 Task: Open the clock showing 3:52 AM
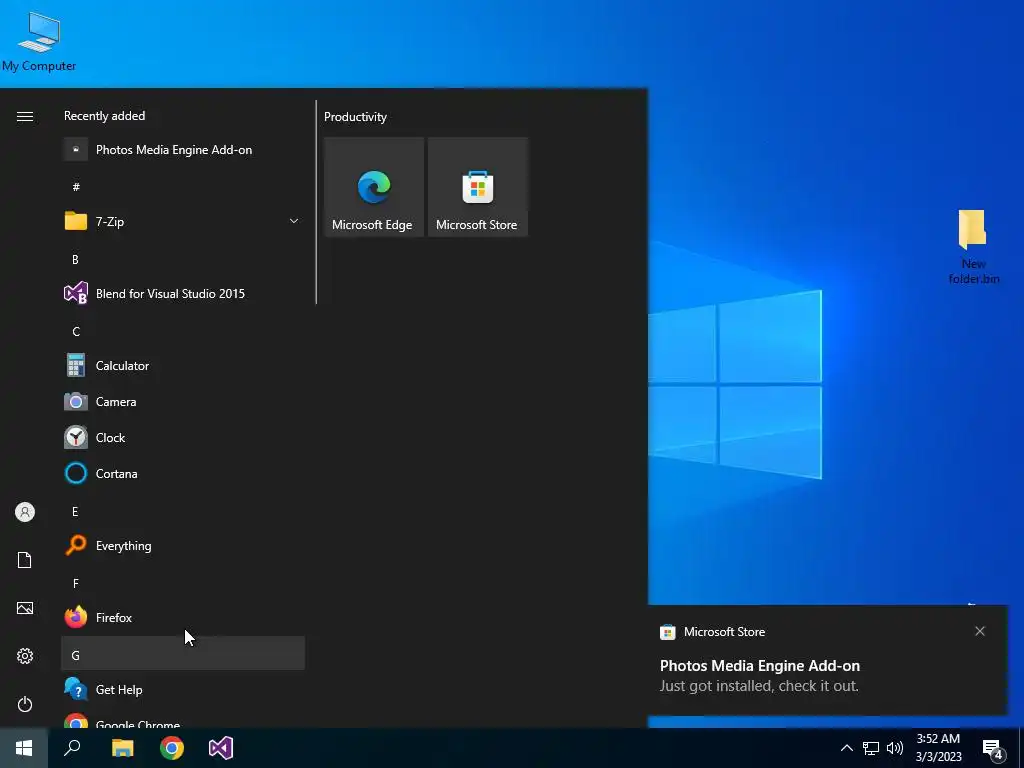pos(938,748)
